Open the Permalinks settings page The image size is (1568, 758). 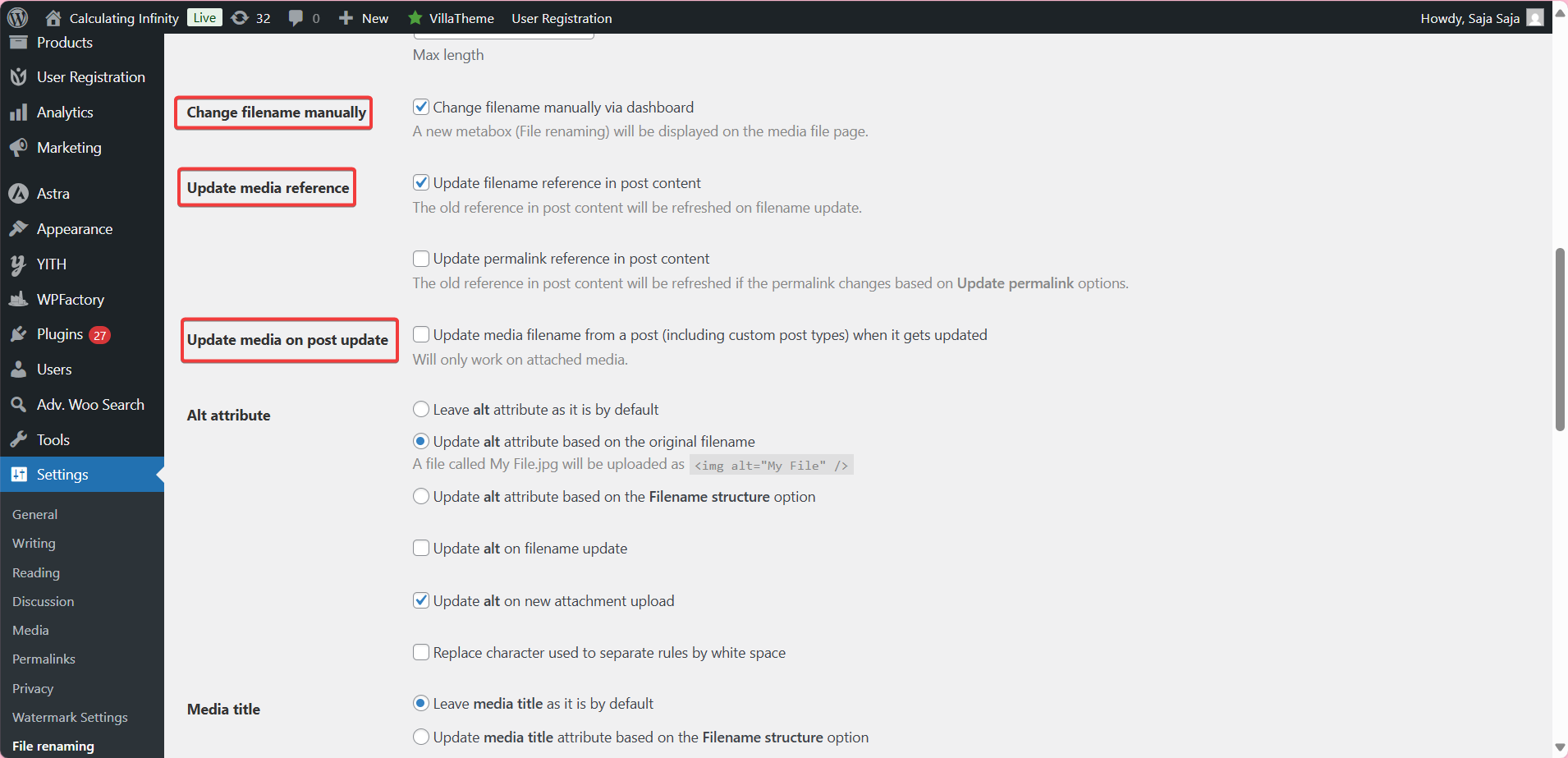point(44,659)
